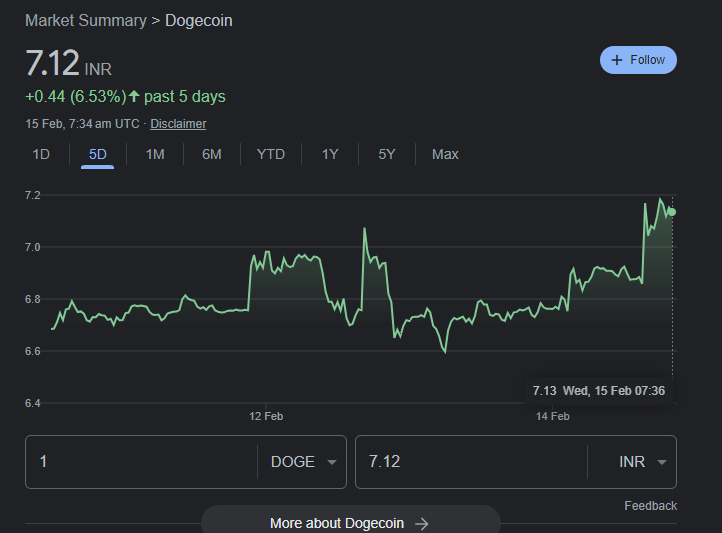This screenshot has height=533, width=722.
Task: Open the DOGE currency dropdown
Action: [304, 462]
